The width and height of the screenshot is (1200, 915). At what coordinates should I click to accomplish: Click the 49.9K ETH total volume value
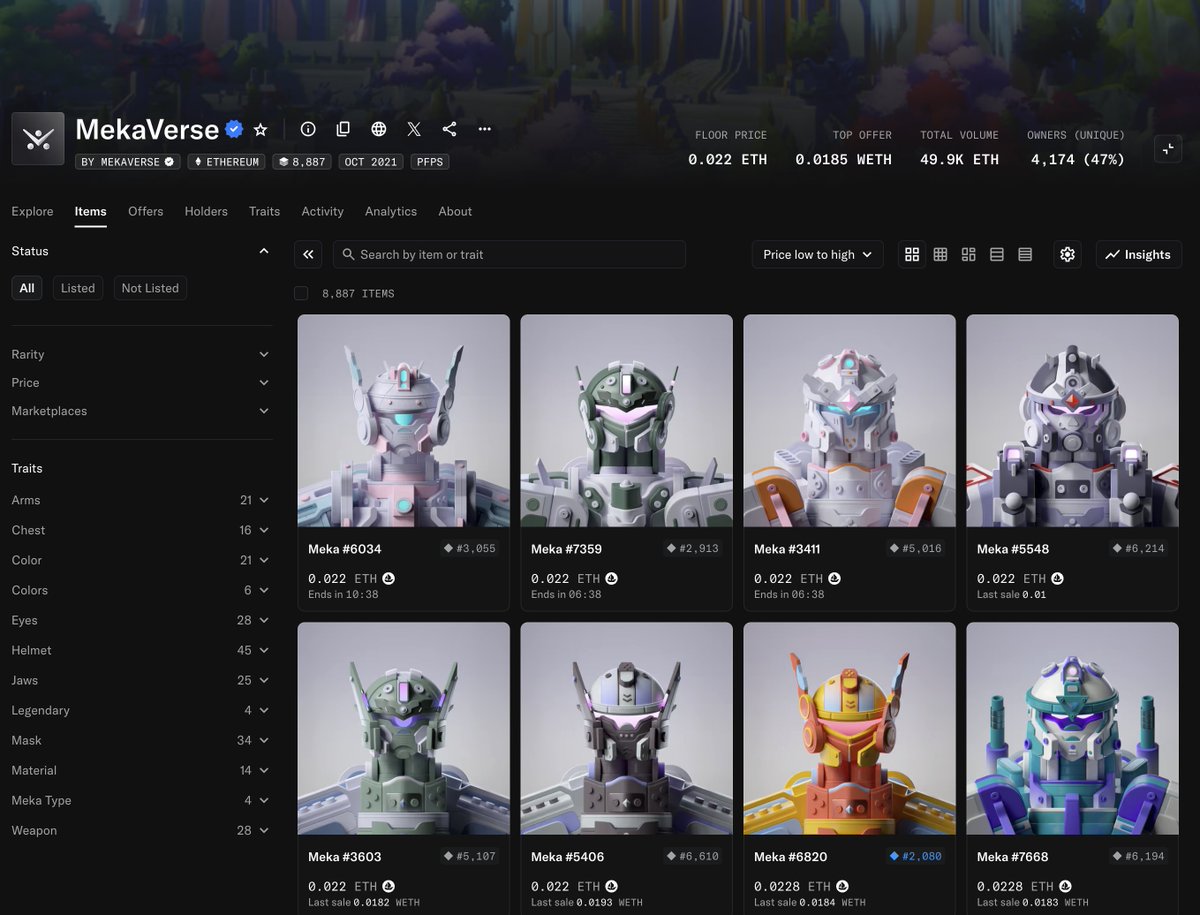(x=960, y=160)
